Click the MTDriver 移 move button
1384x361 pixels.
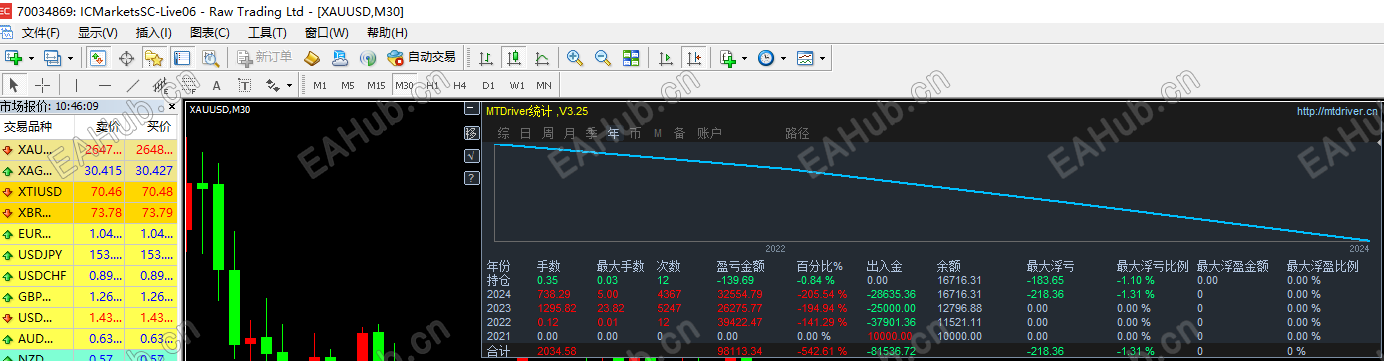[472, 133]
